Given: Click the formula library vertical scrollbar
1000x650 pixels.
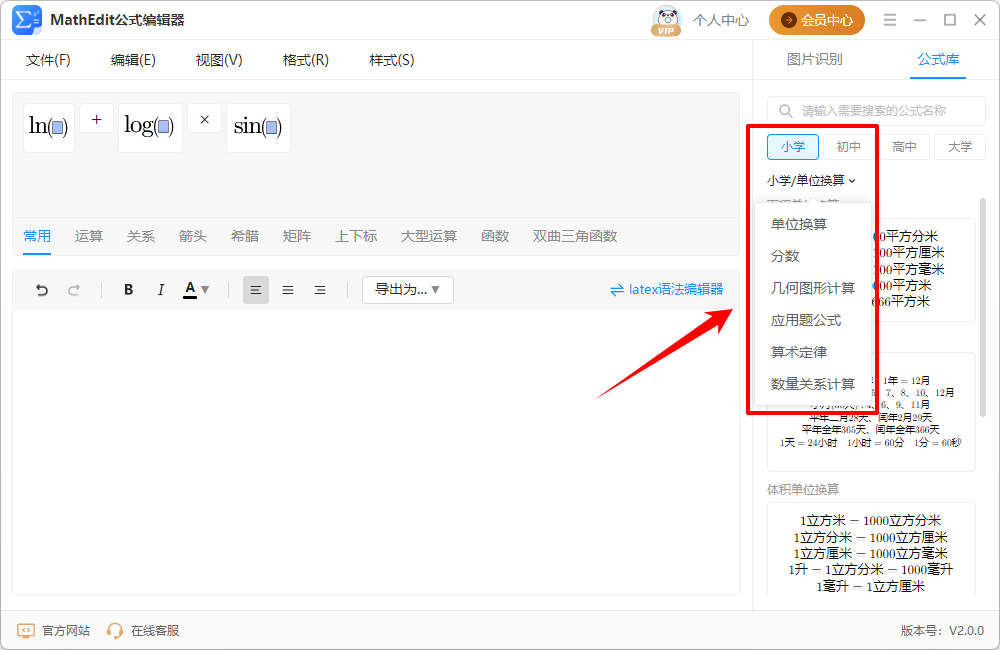Looking at the screenshot, I should pos(982,307).
